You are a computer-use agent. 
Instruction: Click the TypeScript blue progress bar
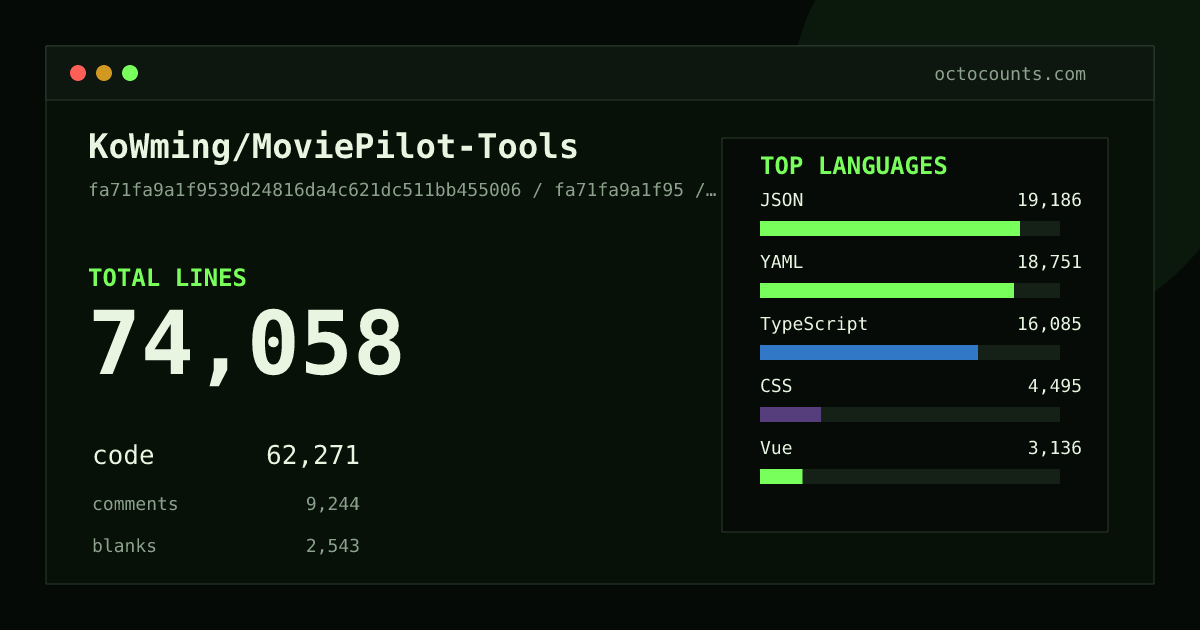(869, 353)
